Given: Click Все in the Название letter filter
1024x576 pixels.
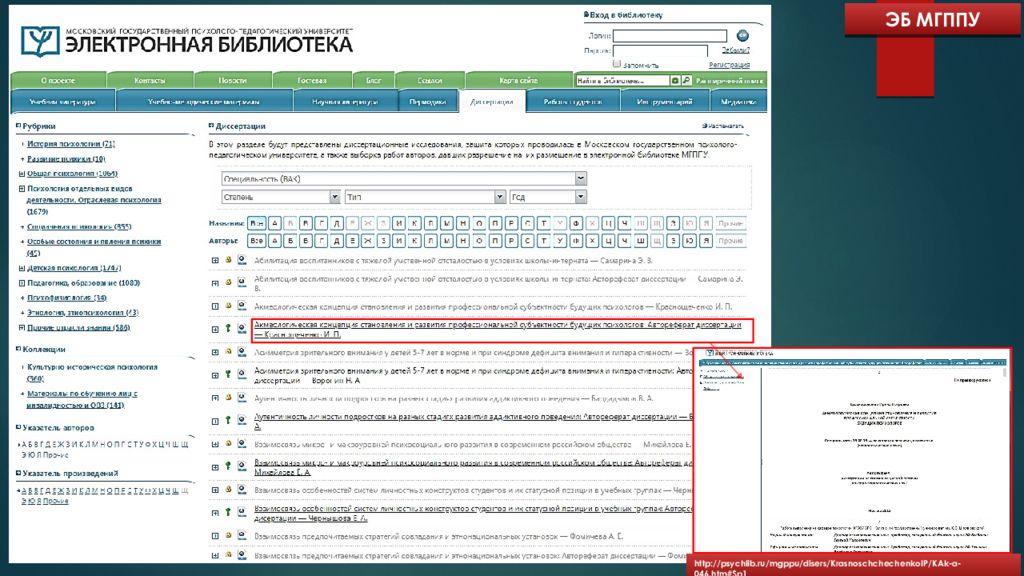Looking at the screenshot, I should (257, 223).
